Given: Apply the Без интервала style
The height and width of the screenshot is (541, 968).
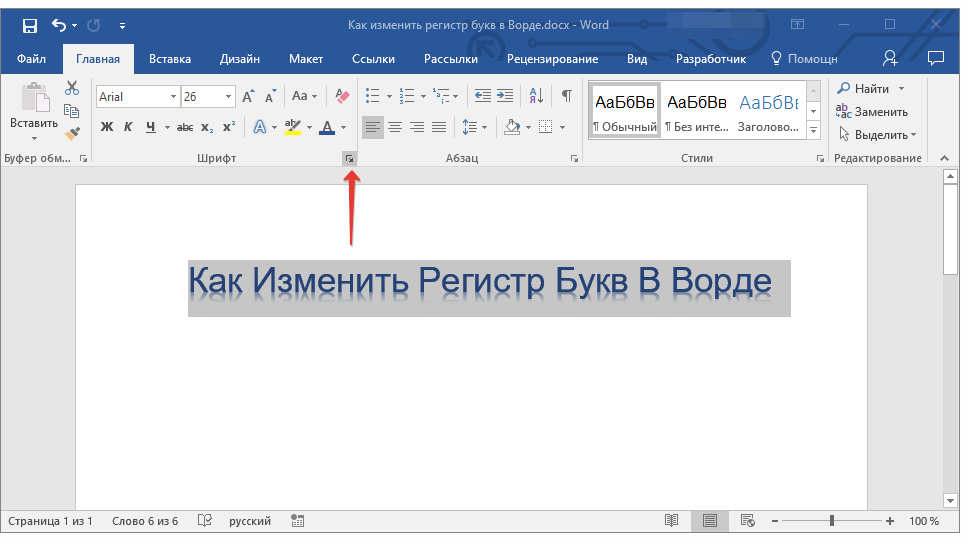Looking at the screenshot, I should pyautogui.click(x=697, y=110).
